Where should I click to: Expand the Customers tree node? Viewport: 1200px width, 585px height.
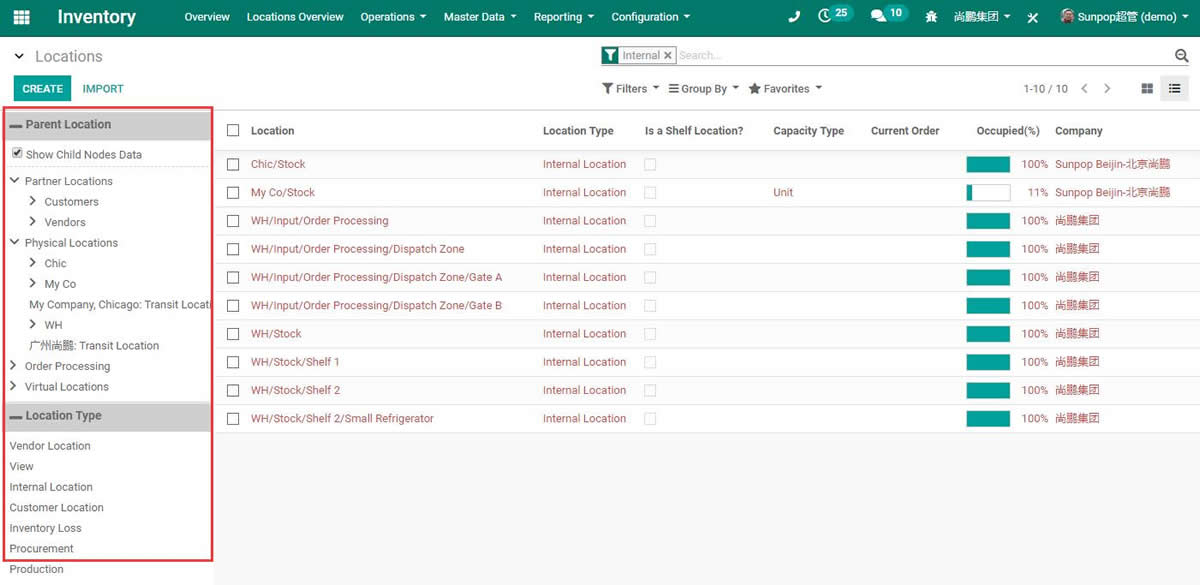click(x=33, y=201)
